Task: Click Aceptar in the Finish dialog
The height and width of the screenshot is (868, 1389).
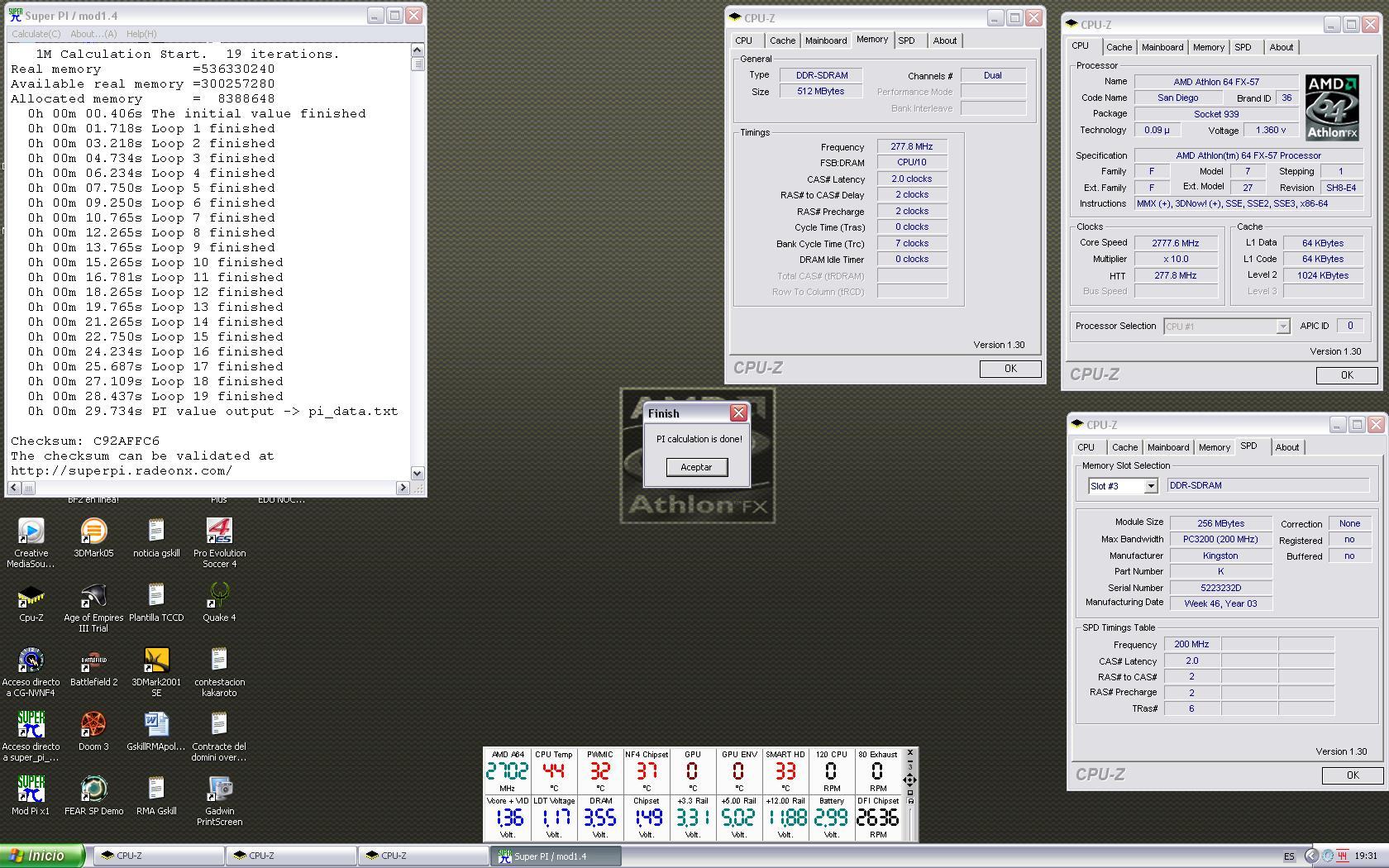Action: click(696, 467)
